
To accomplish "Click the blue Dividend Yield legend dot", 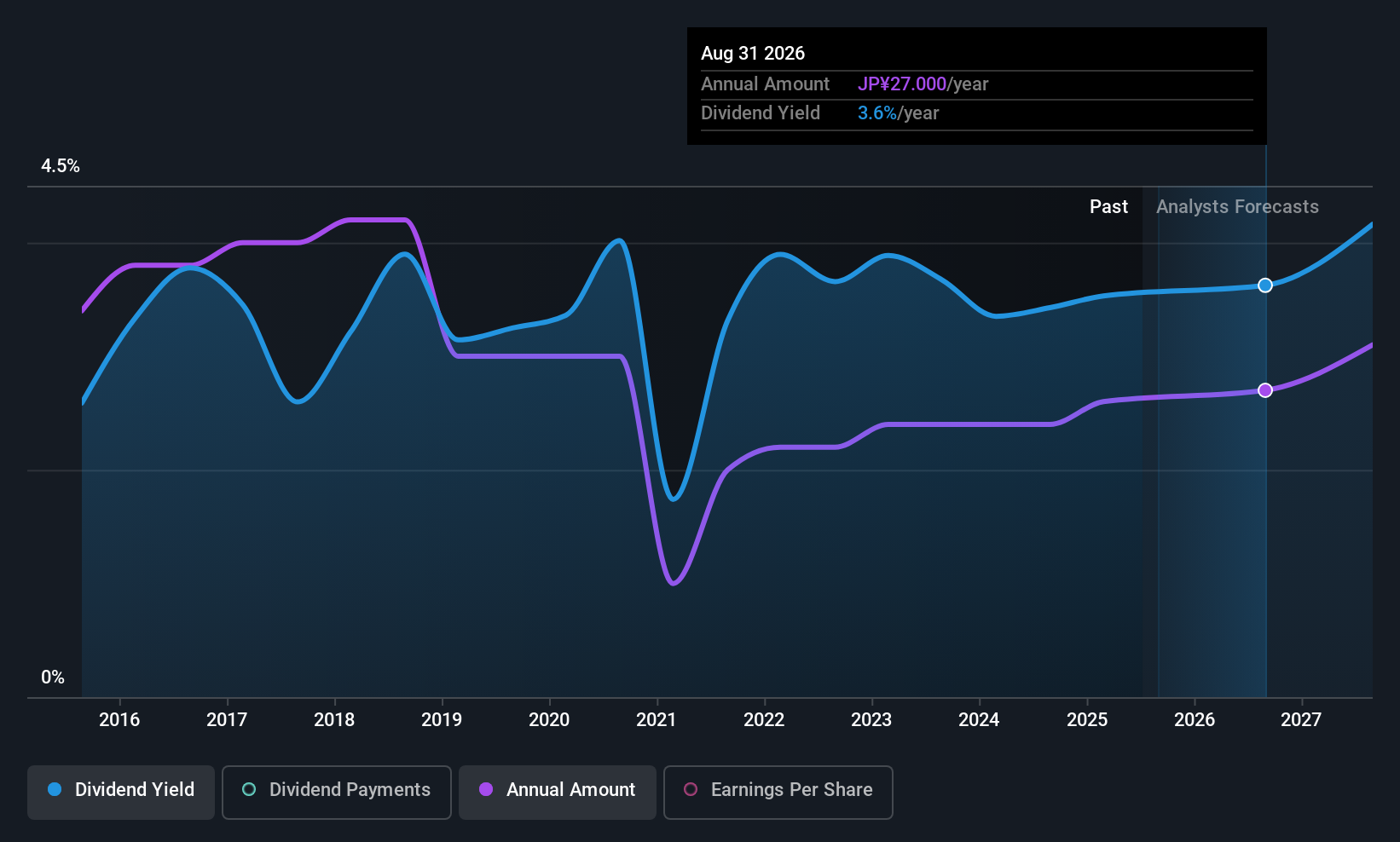I will 55,789.
